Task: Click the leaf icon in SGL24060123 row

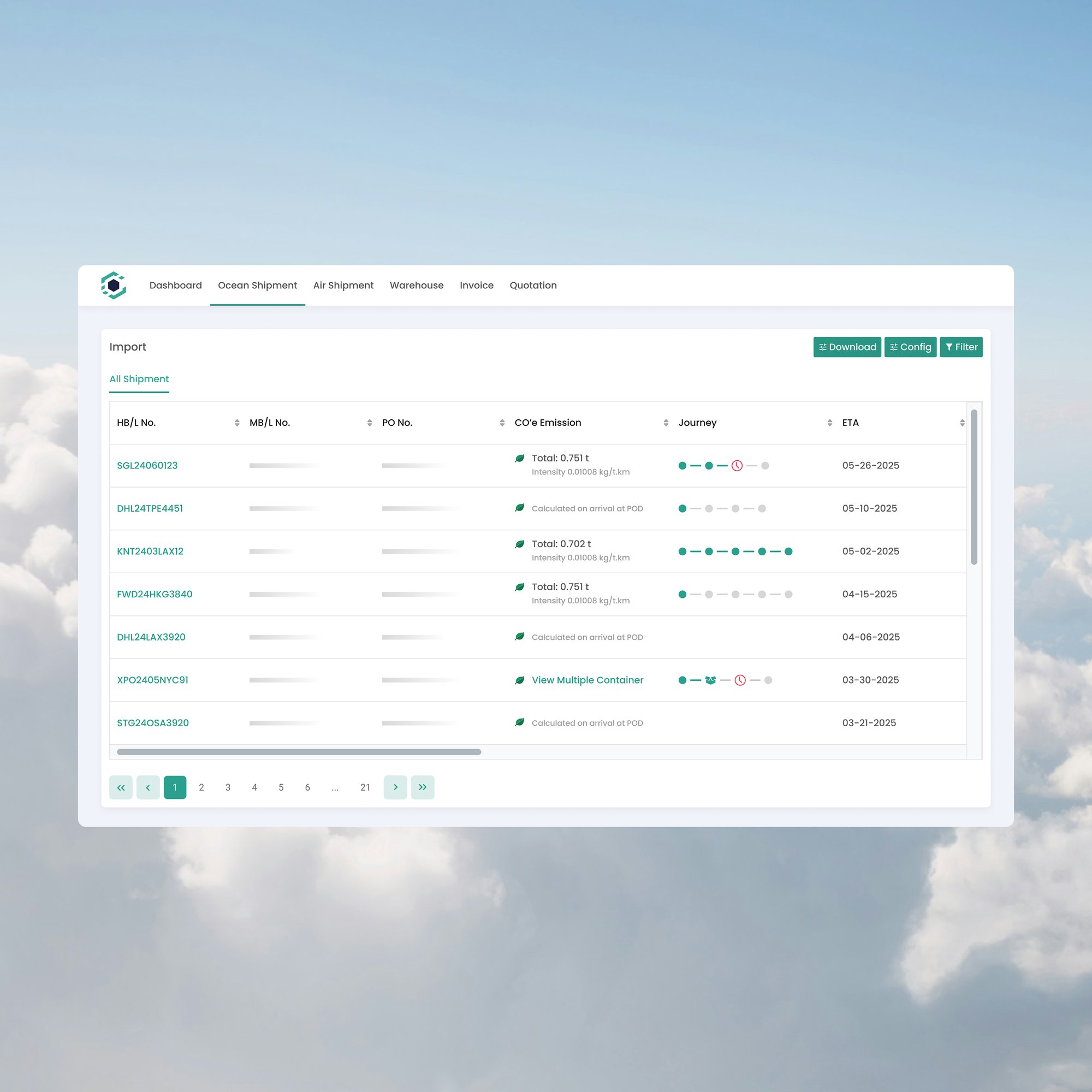Action: 519,459
